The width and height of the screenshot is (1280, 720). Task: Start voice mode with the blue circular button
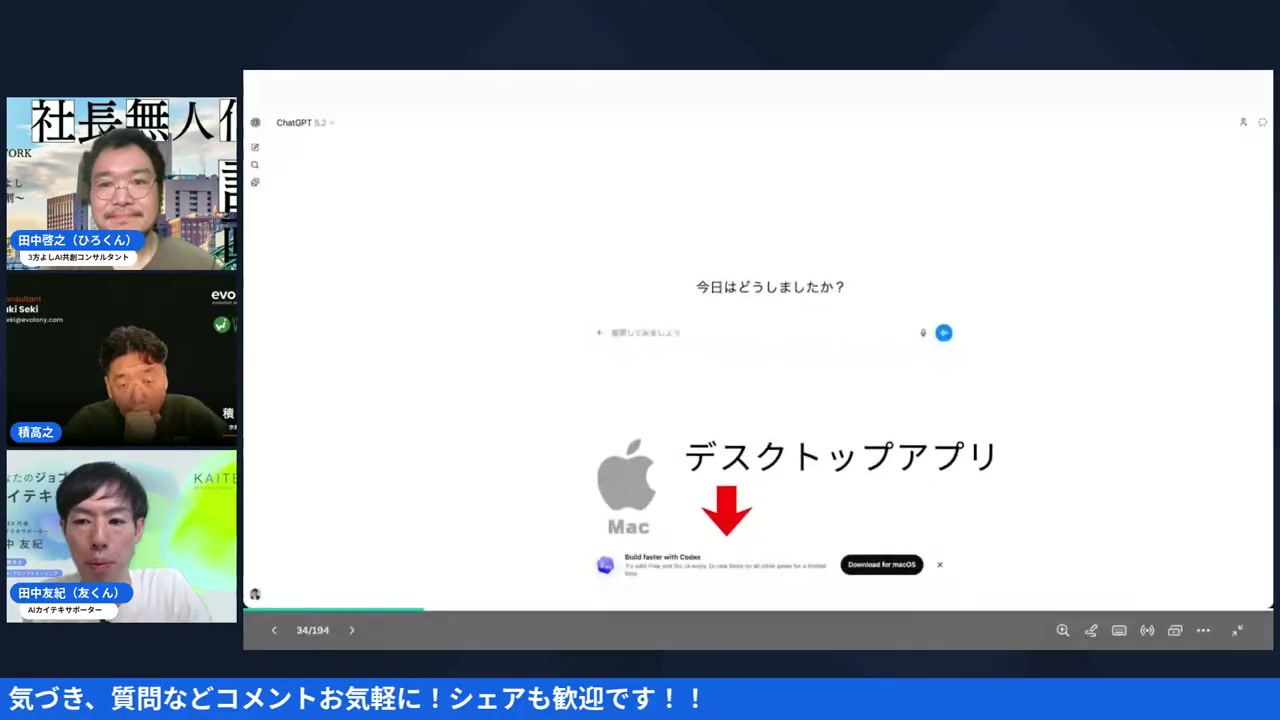[943, 333]
